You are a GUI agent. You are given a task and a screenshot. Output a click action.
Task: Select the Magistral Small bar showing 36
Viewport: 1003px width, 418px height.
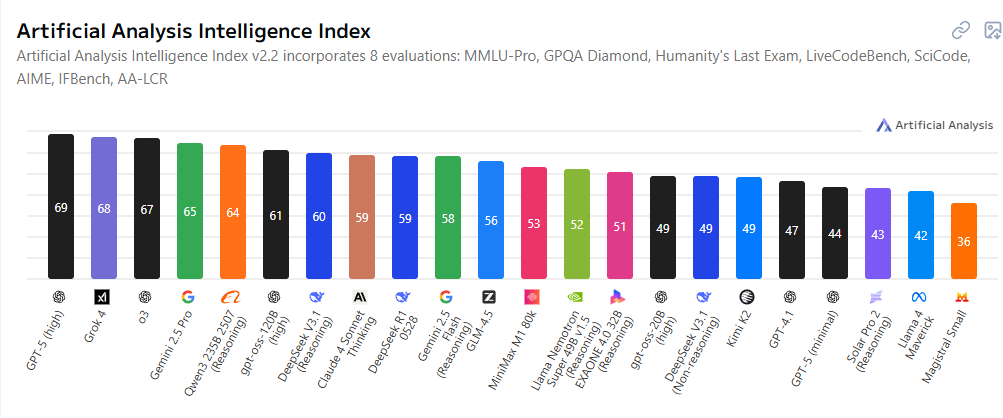pos(964,241)
